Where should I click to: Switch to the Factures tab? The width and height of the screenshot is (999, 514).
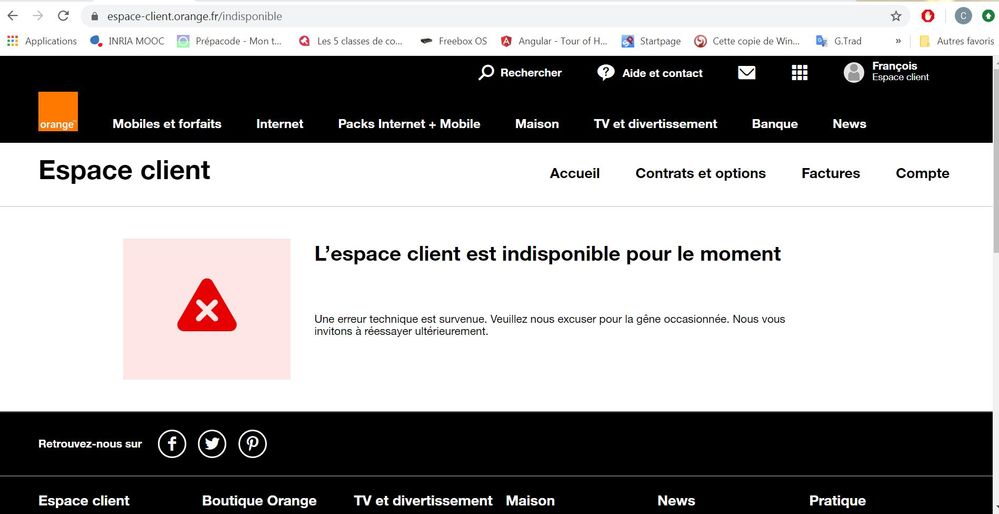830,173
